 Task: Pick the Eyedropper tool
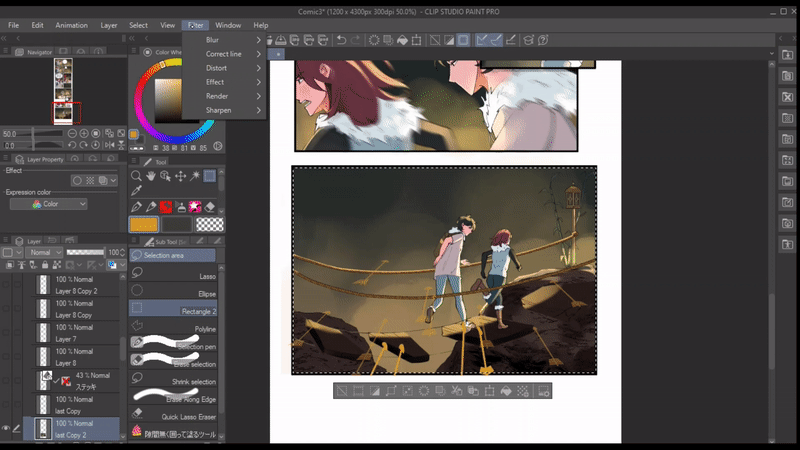coord(136,191)
